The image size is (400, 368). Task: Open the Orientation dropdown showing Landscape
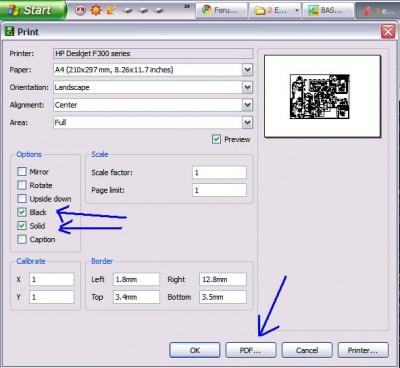pyautogui.click(x=247, y=87)
